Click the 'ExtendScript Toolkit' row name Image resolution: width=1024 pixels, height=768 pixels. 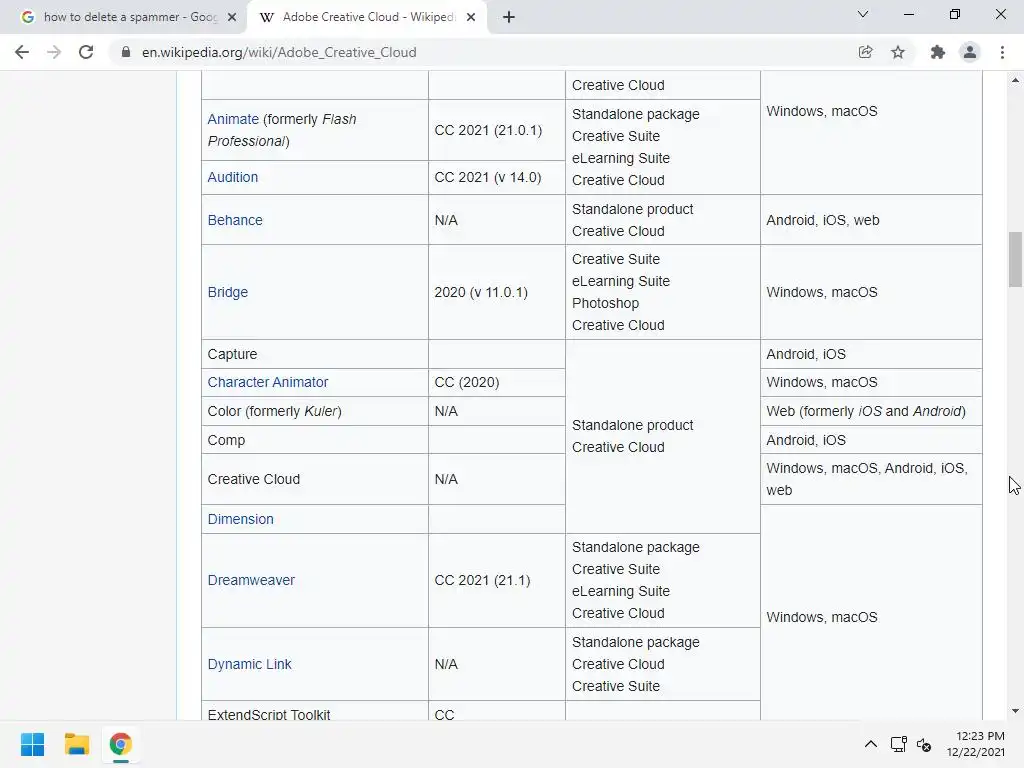pos(269,714)
